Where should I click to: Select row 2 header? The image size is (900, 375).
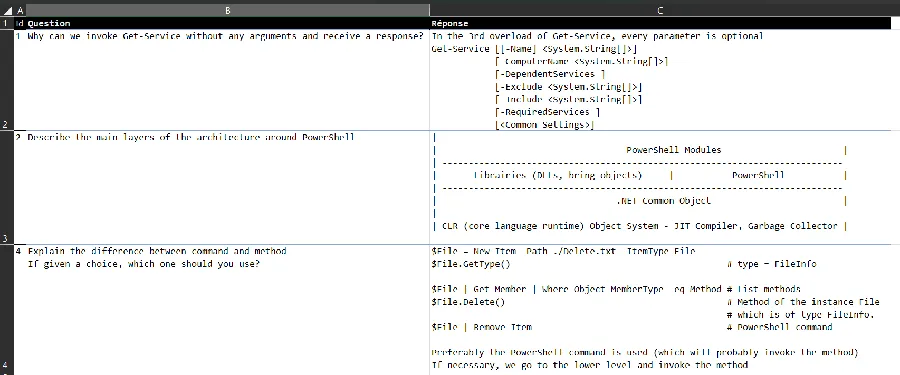[x=6, y=80]
